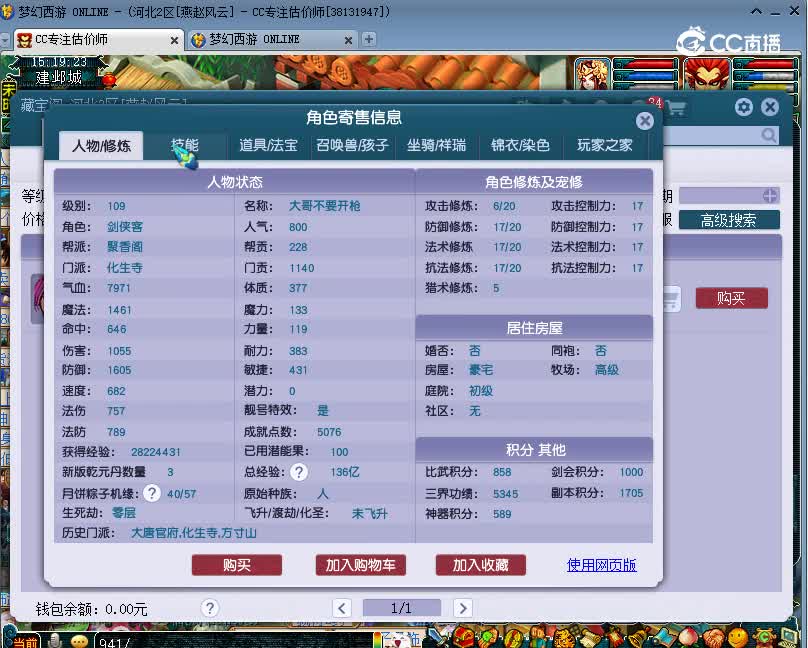
Task: Open settings gear in 藏宝阁 window
Action: tap(744, 107)
